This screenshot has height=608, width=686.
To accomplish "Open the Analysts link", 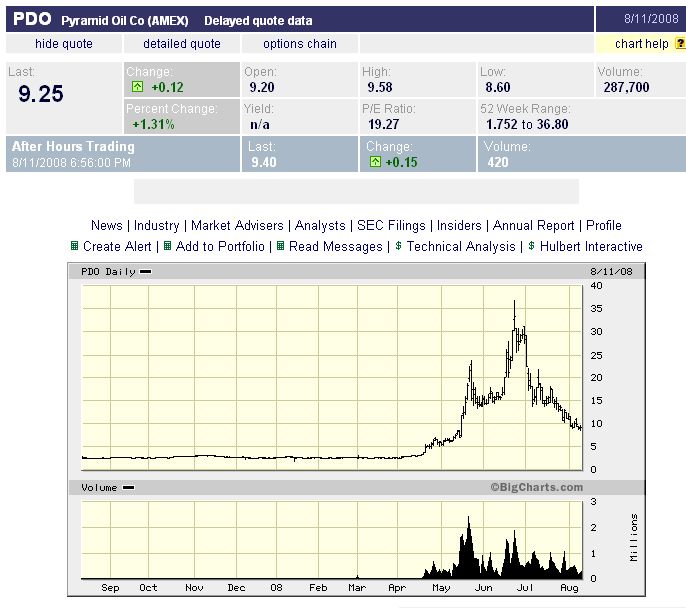I will 320,226.
